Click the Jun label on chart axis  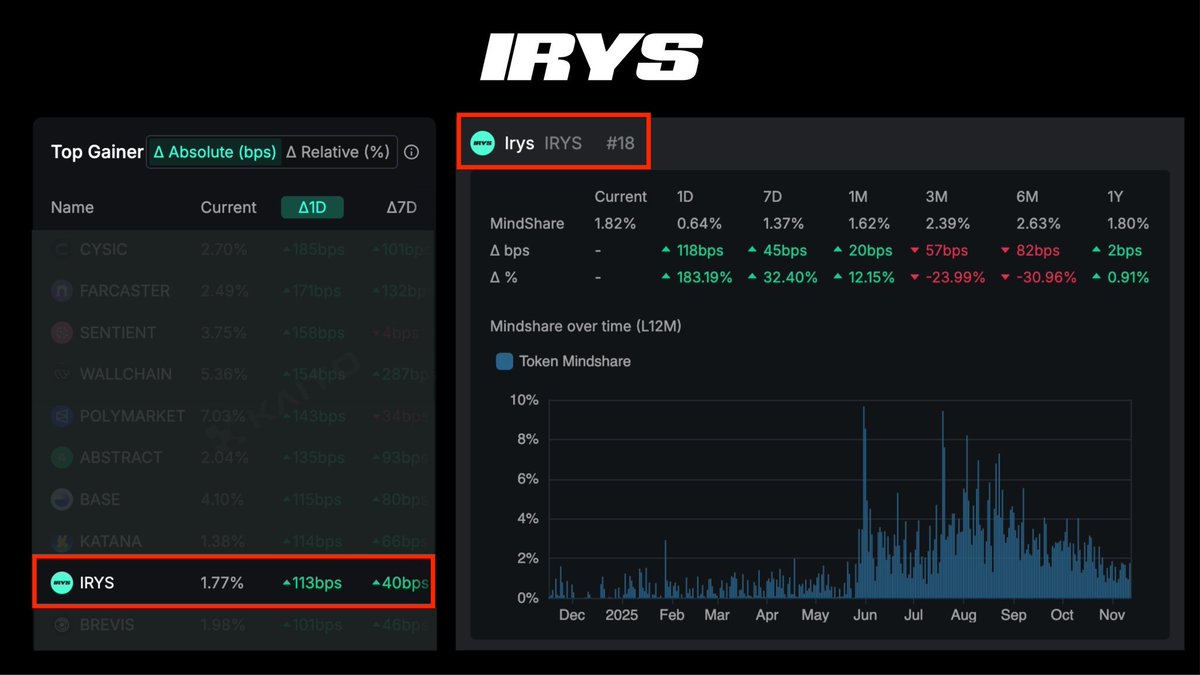tap(866, 615)
